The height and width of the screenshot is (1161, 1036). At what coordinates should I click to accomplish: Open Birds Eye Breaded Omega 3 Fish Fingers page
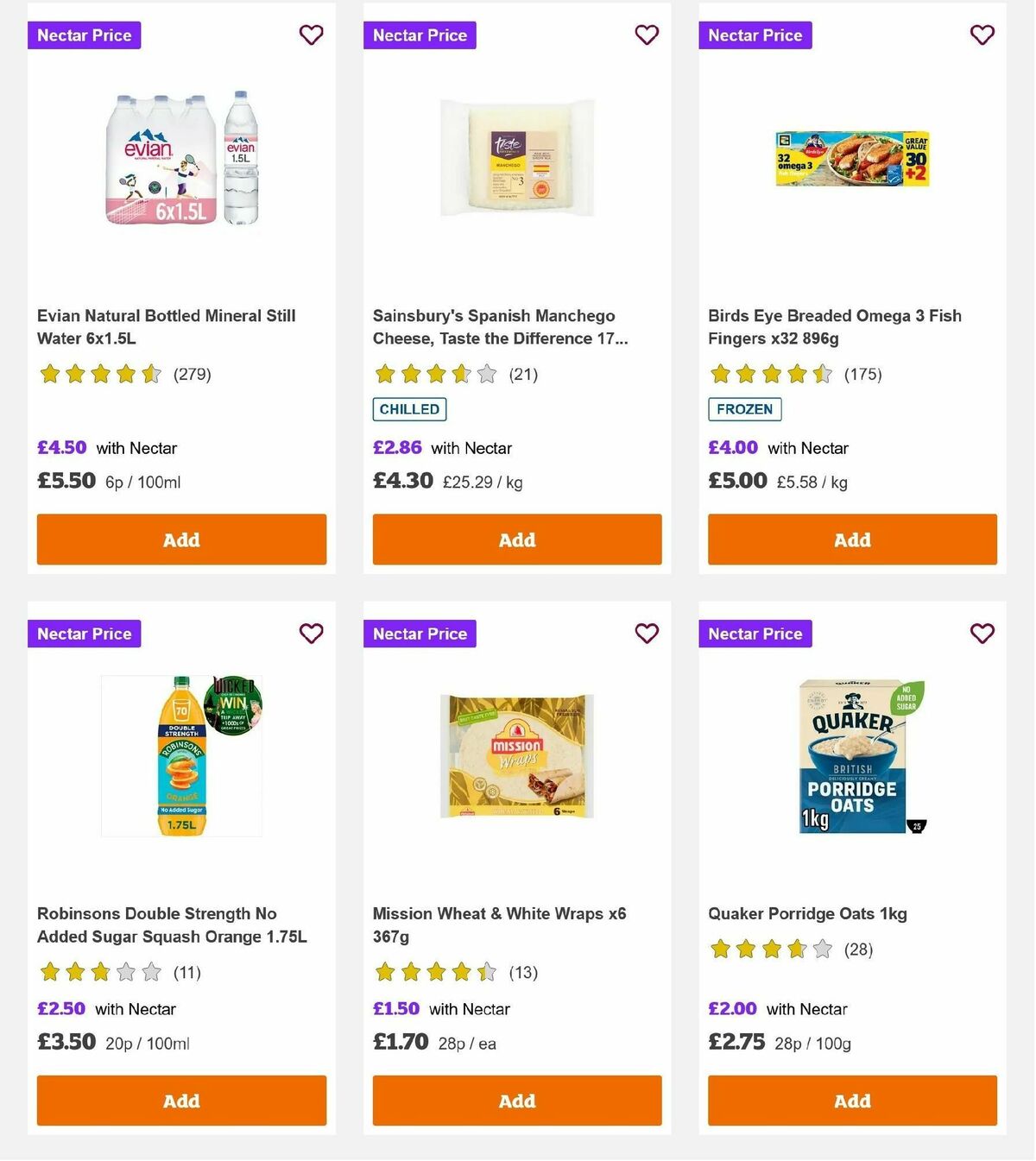pos(834,327)
